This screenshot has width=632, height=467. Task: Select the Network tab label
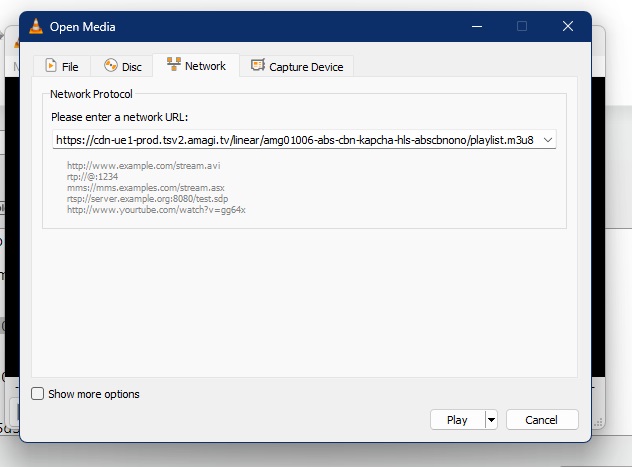205,66
